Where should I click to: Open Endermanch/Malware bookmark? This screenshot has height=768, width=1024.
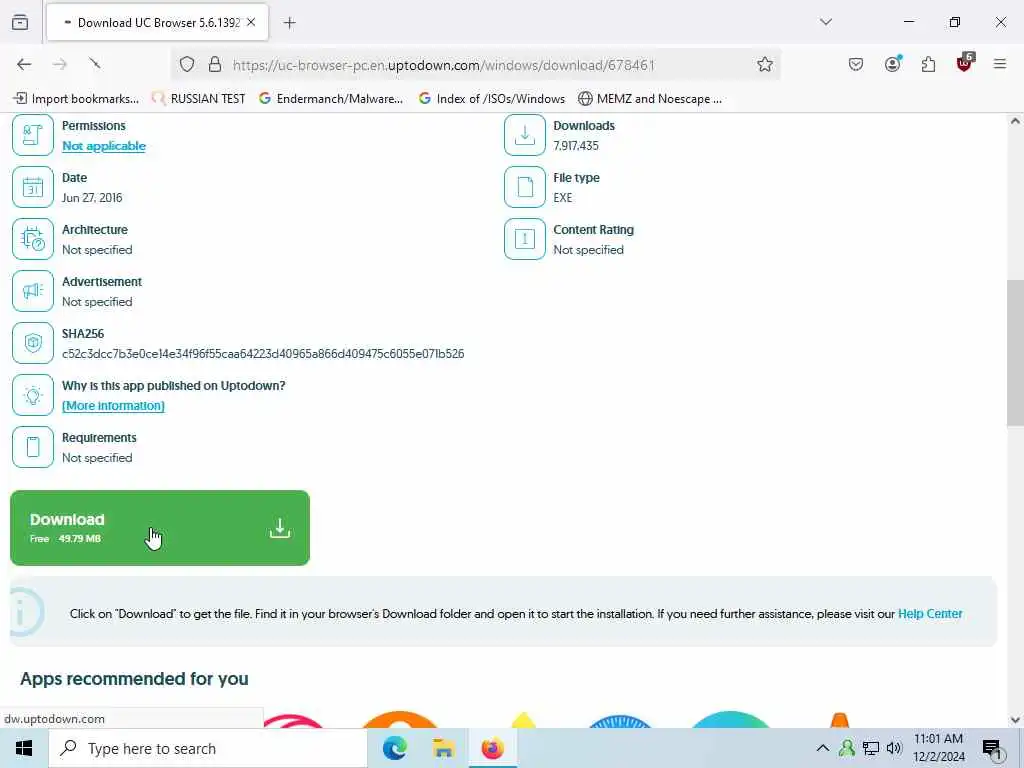(331, 99)
